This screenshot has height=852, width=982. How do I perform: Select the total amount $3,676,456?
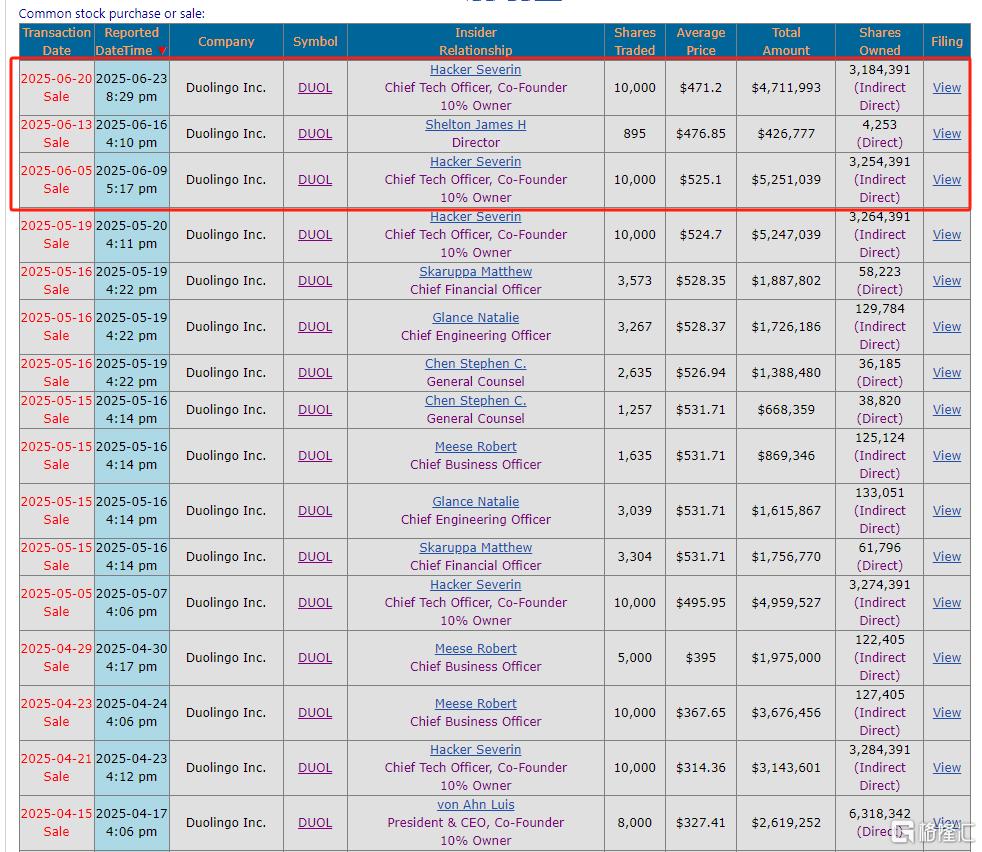tap(786, 713)
